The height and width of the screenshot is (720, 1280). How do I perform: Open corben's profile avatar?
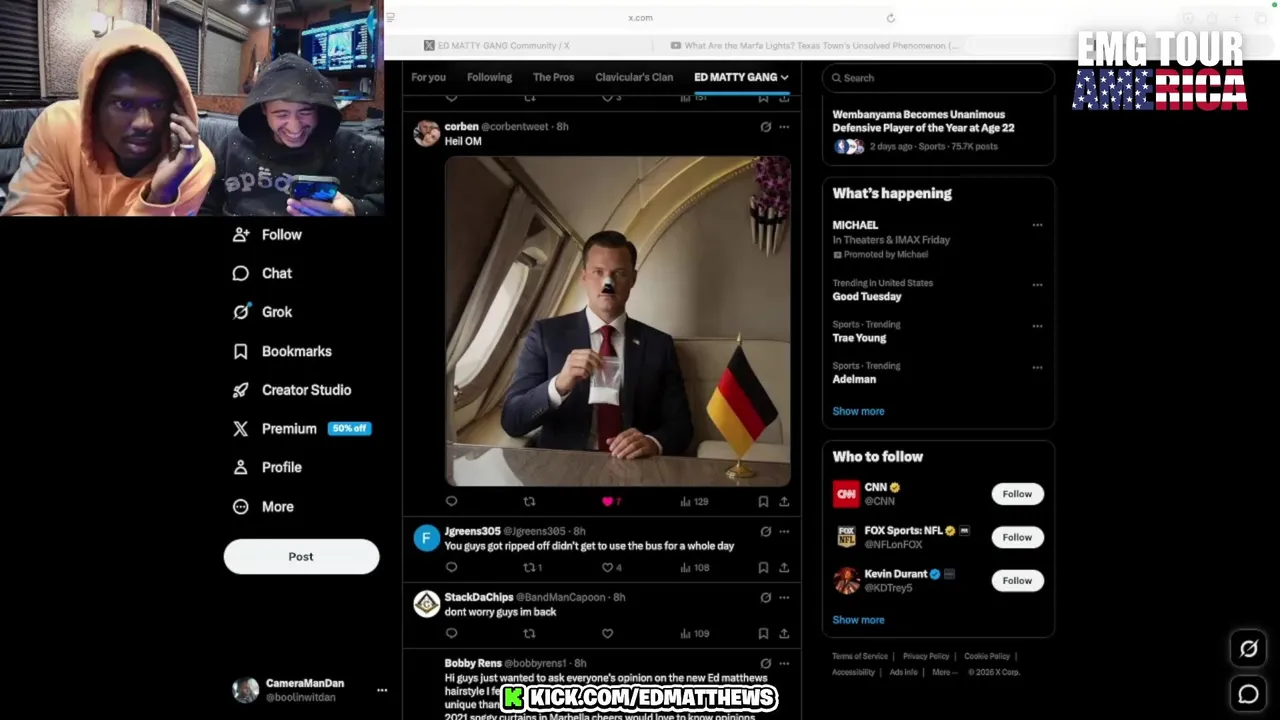click(427, 134)
